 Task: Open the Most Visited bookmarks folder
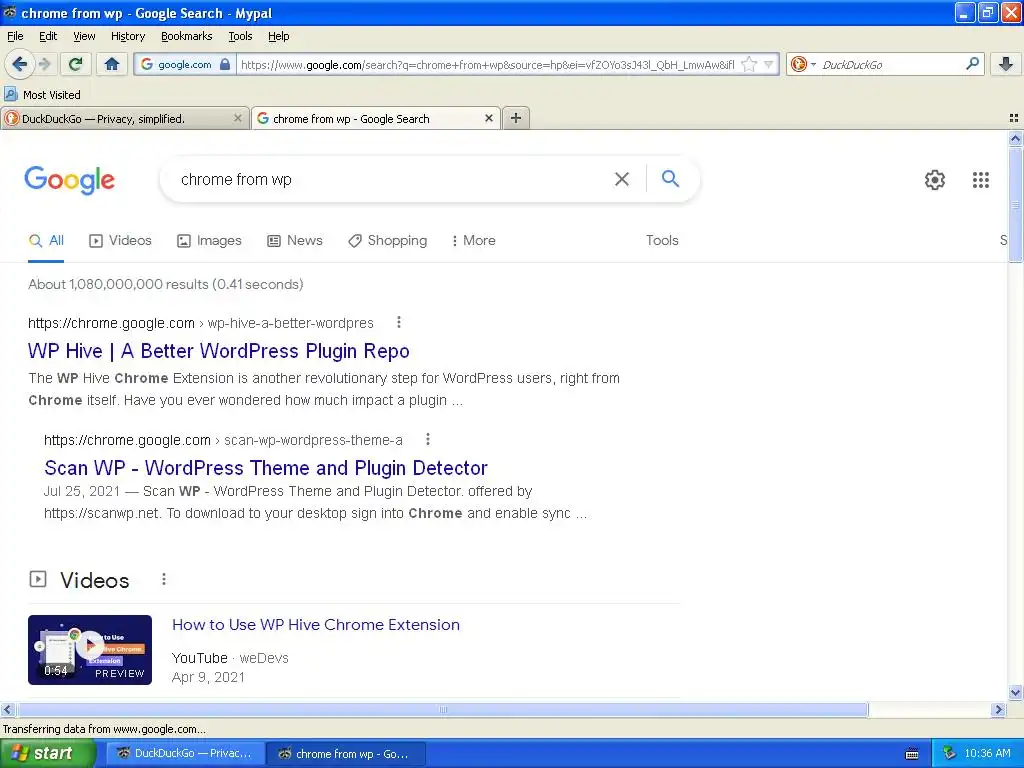[x=42, y=95]
